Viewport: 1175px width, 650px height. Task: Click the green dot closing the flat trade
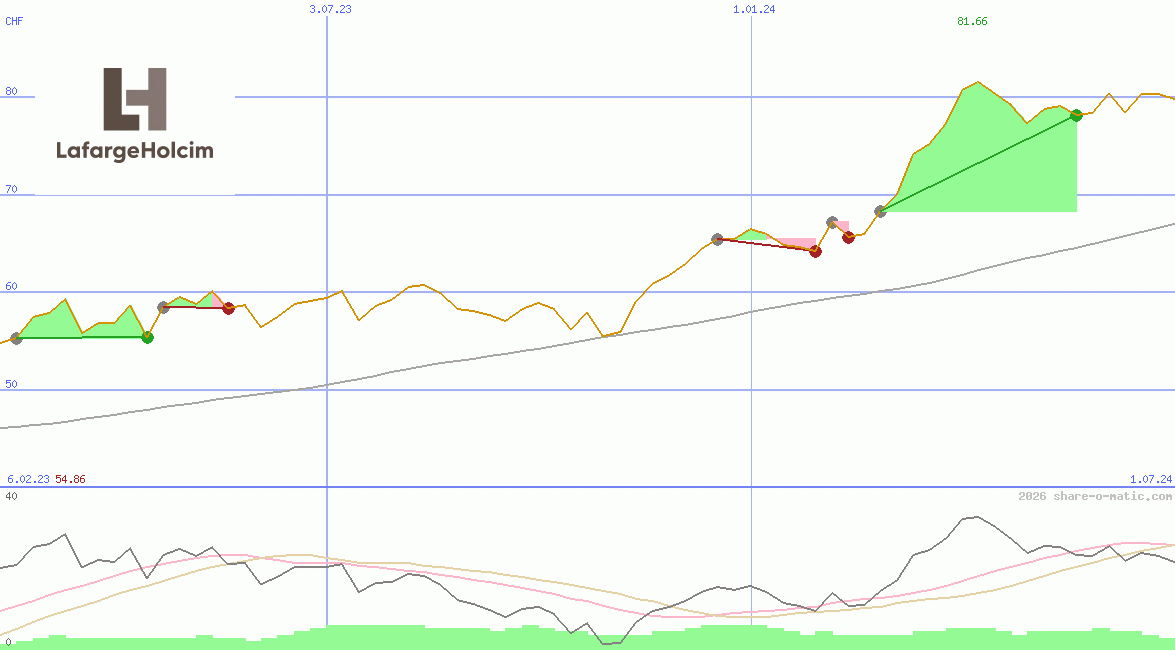click(x=148, y=338)
